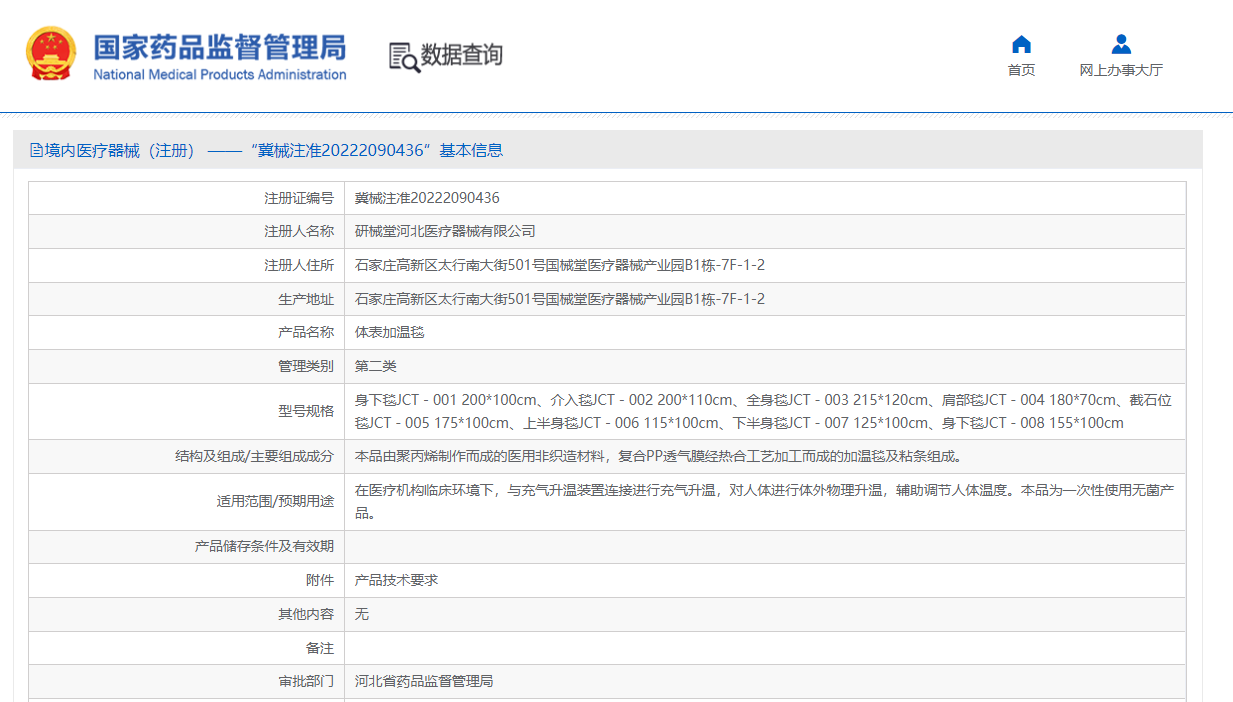This screenshot has height=702, width=1233.
Task: Click the person icon above 网上办事大厅
Action: tap(1121, 43)
